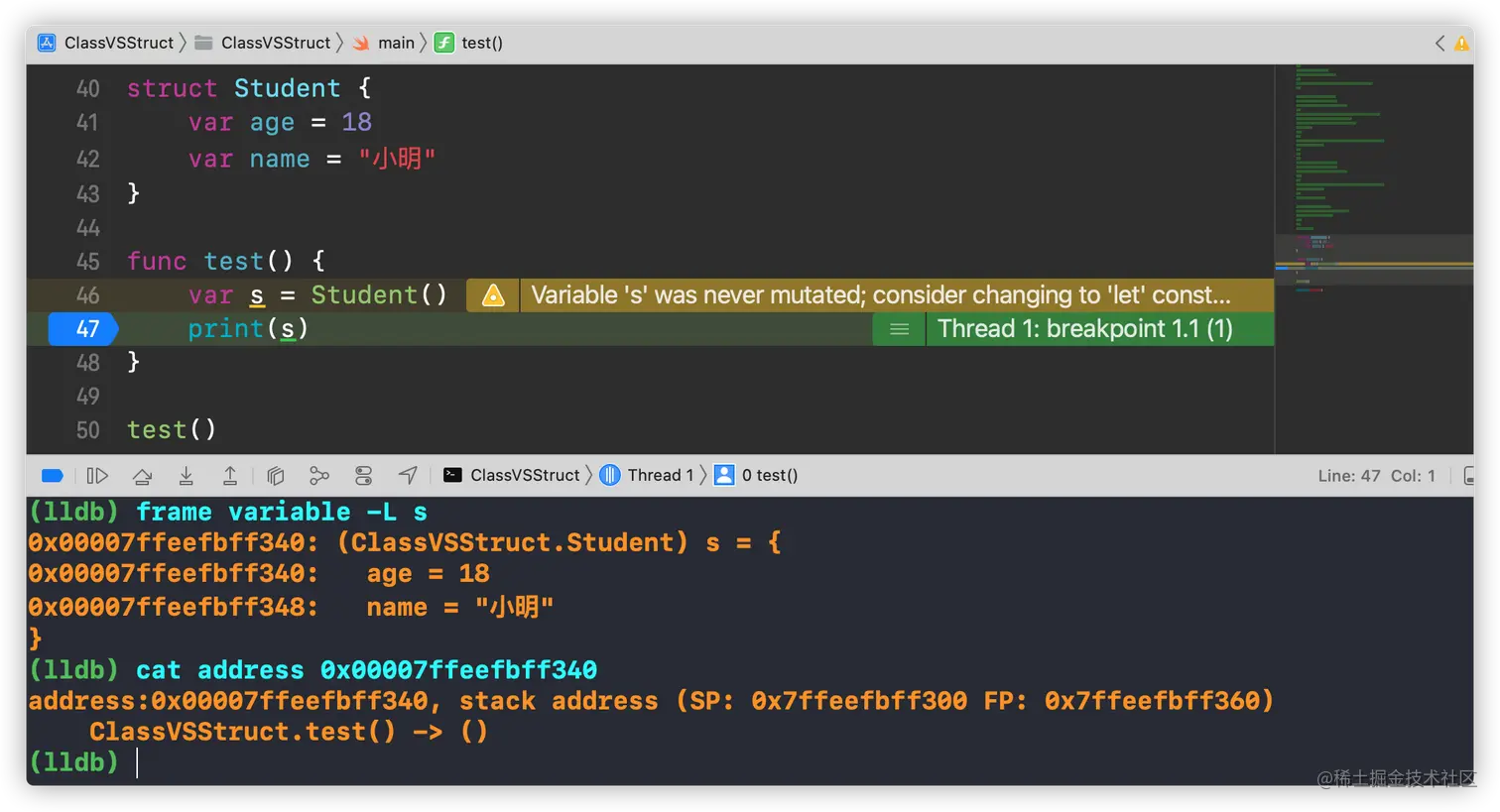
Task: Click Continue program execution button
Action: pyautogui.click(x=97, y=476)
